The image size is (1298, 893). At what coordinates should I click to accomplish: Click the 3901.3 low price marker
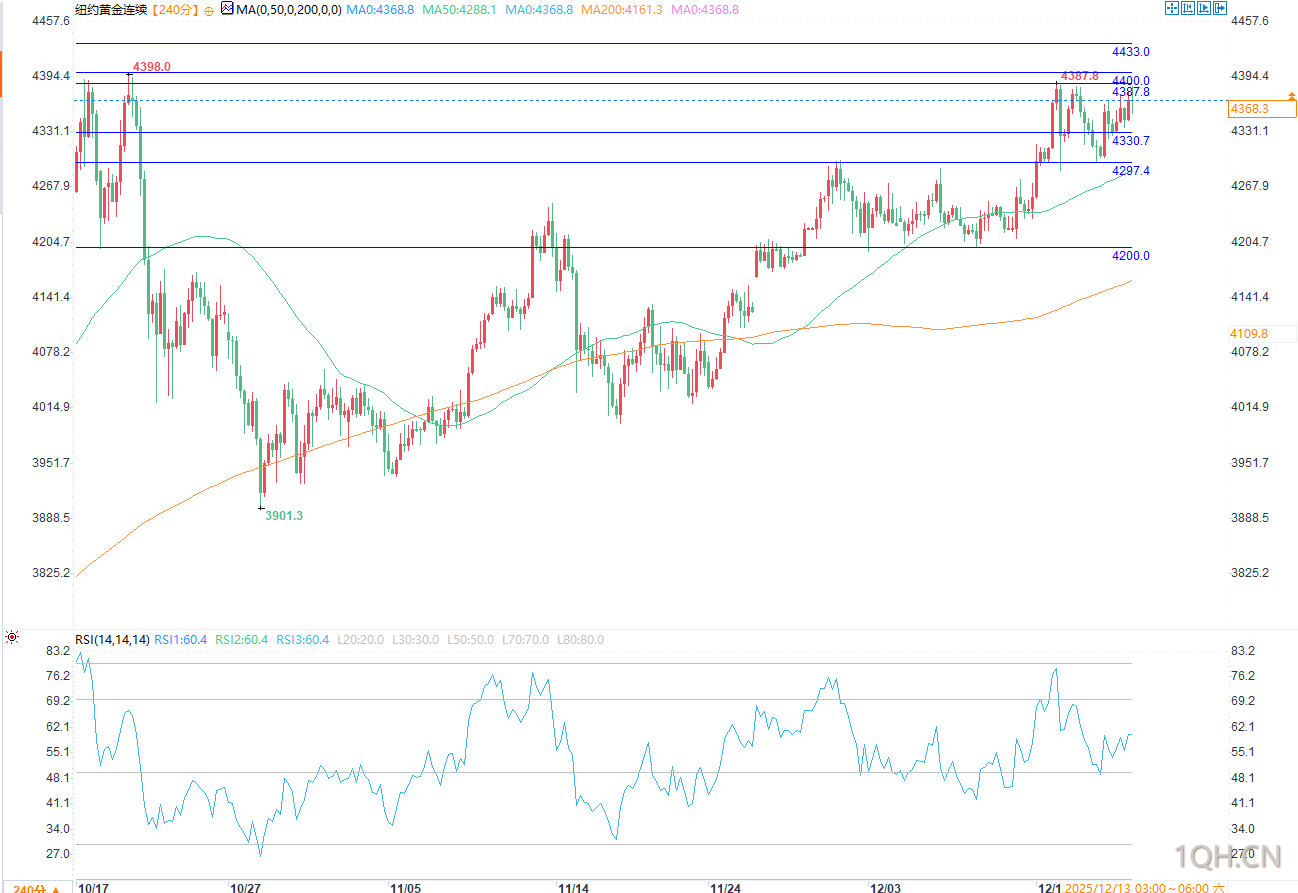[283, 515]
